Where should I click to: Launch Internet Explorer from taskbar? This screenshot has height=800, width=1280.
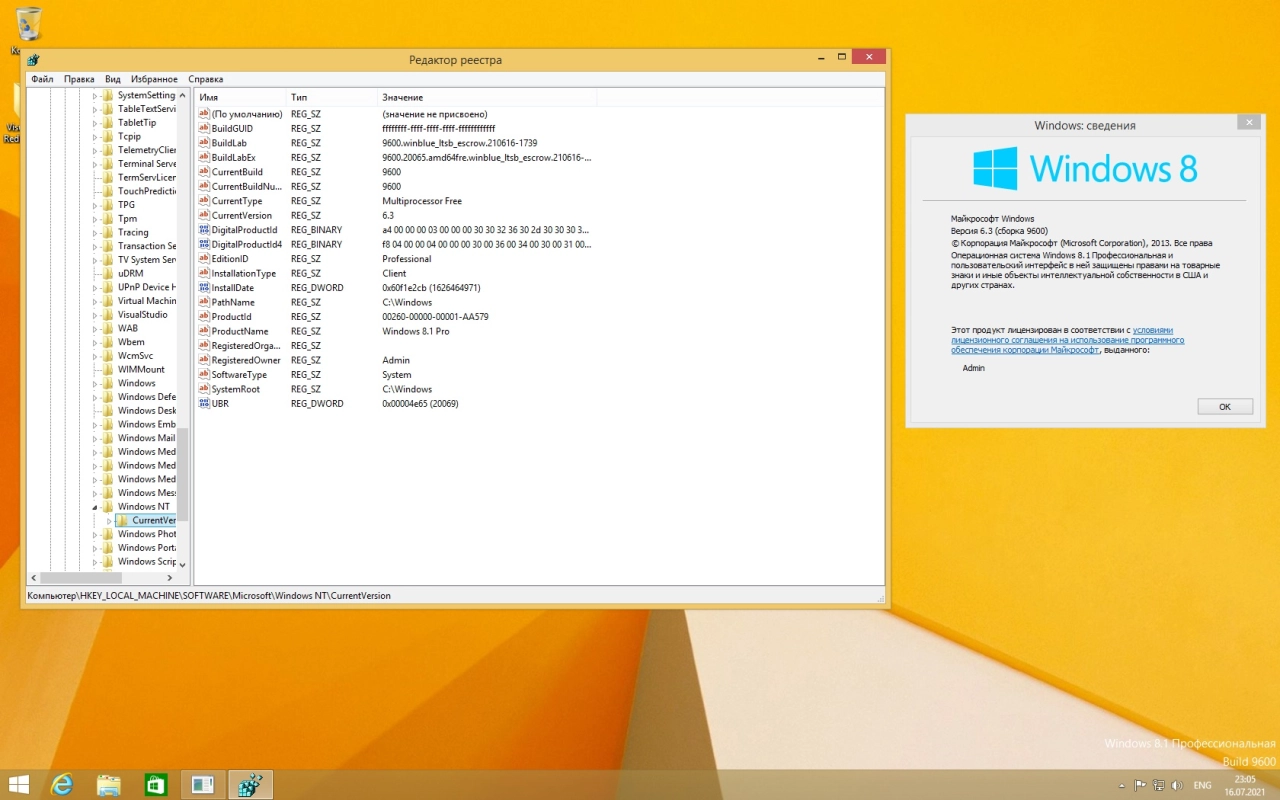[63, 785]
